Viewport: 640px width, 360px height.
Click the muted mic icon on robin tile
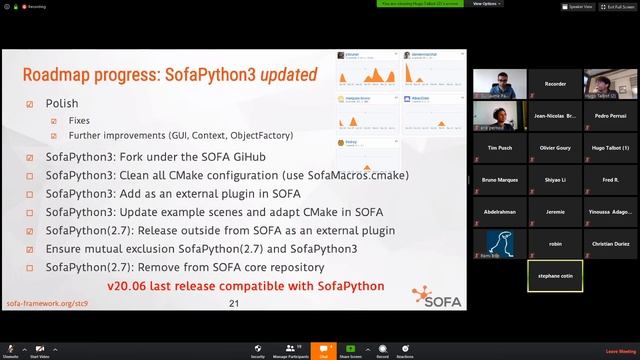point(532,256)
